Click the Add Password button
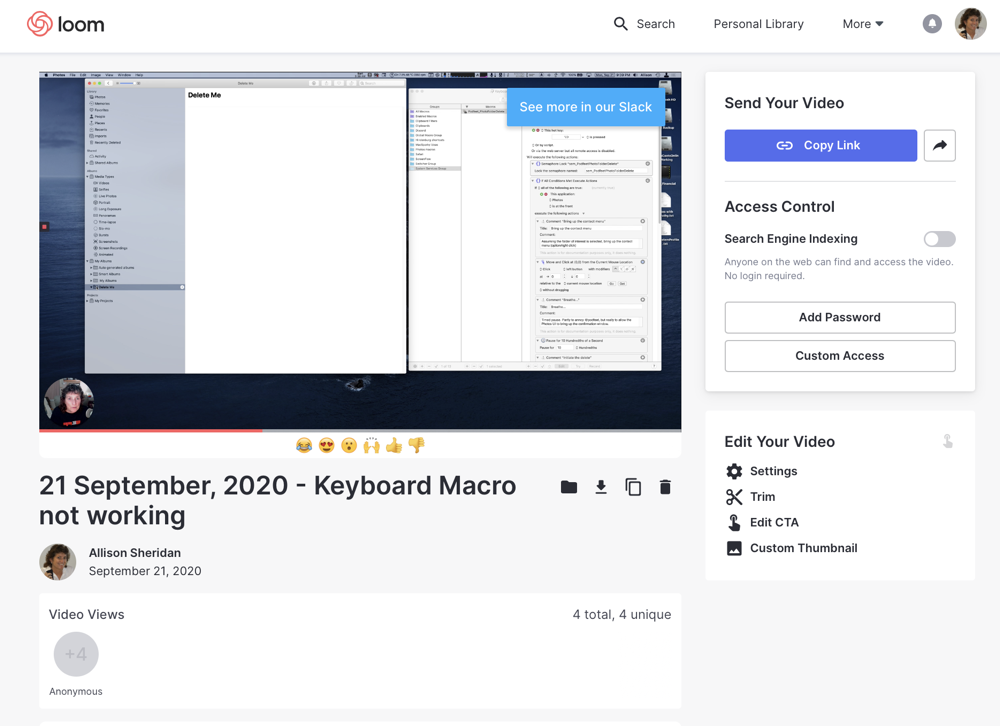The height and width of the screenshot is (726, 1000). click(839, 318)
